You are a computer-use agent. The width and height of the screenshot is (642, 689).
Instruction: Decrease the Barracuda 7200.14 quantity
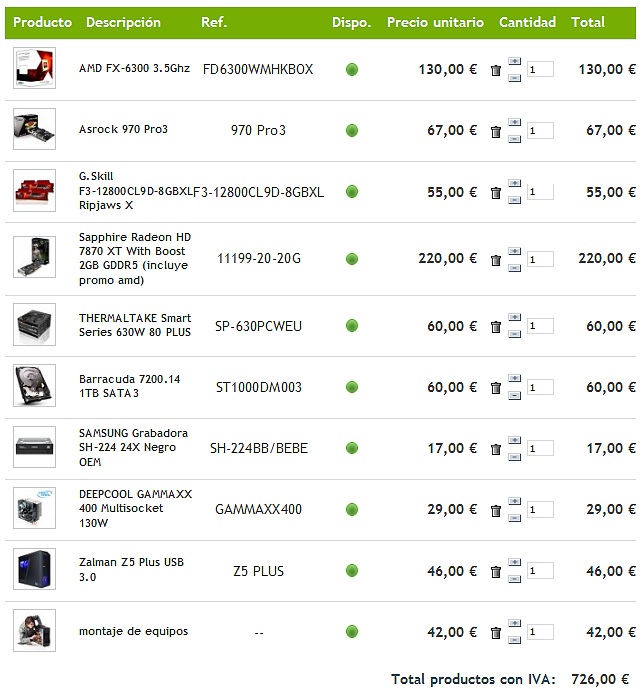[514, 394]
